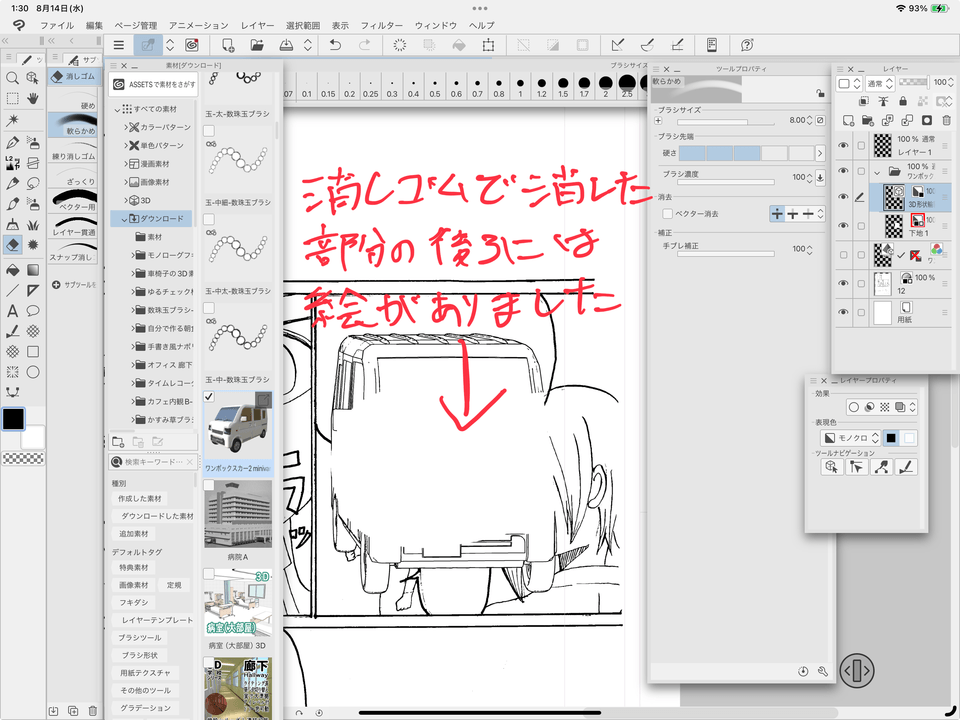This screenshot has width=960, height=720.
Task: Select the auto select magic wand tool
Action: (x=12, y=120)
